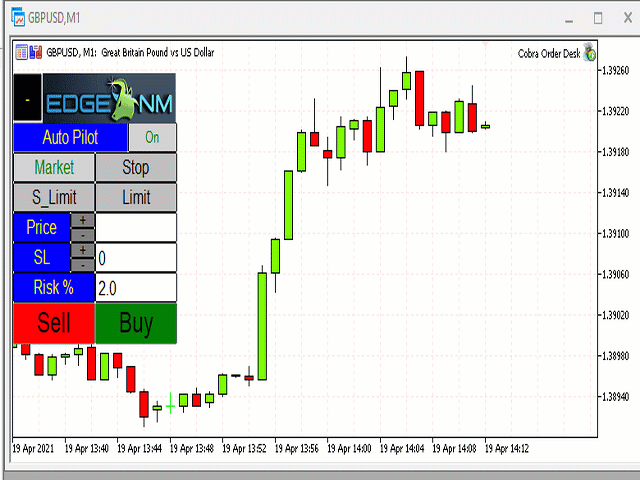
Task: Select the S_Limit order type
Action: pyautogui.click(x=54, y=198)
